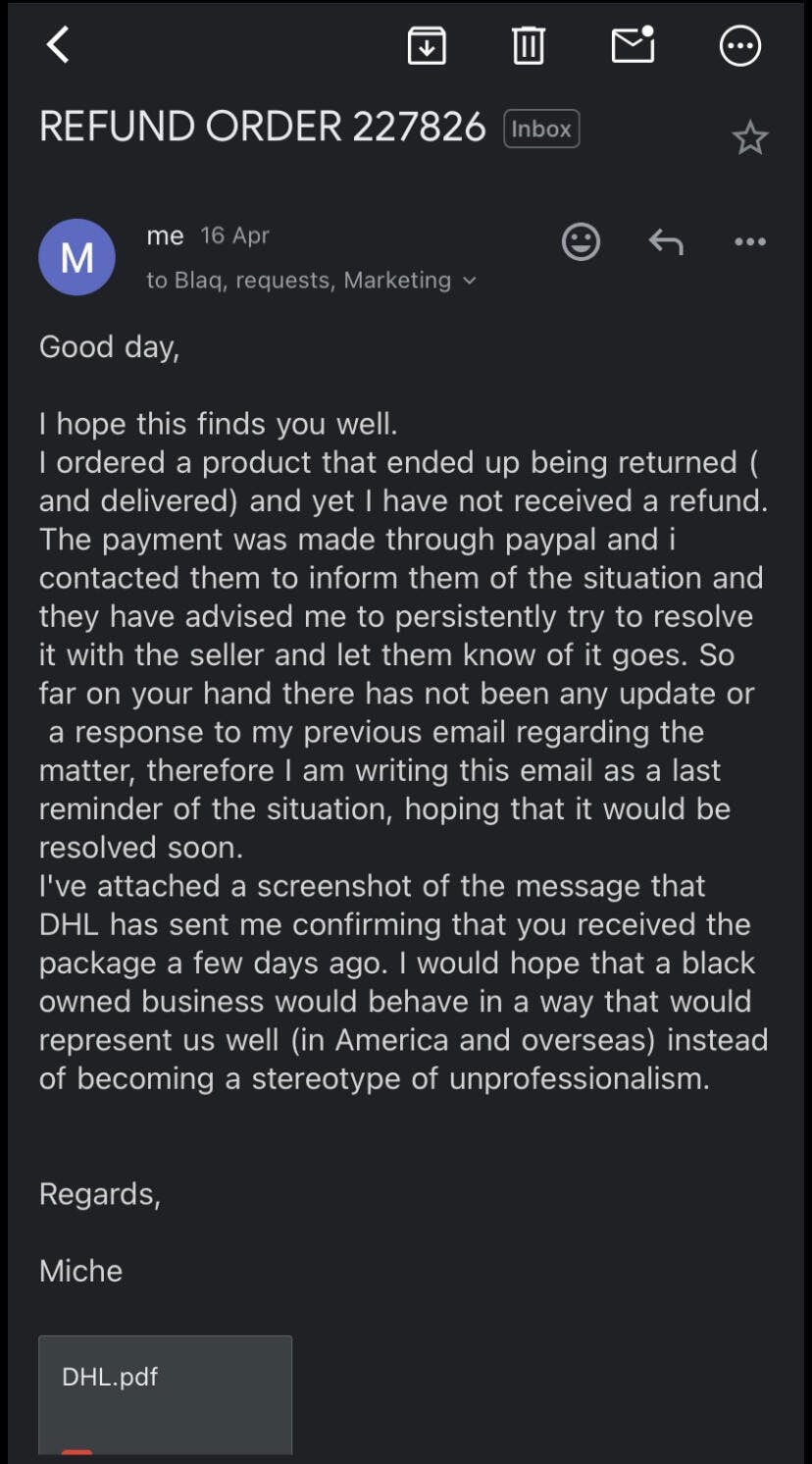The image size is (812, 1464).
Task: Mark the email as unread
Action: (x=633, y=45)
